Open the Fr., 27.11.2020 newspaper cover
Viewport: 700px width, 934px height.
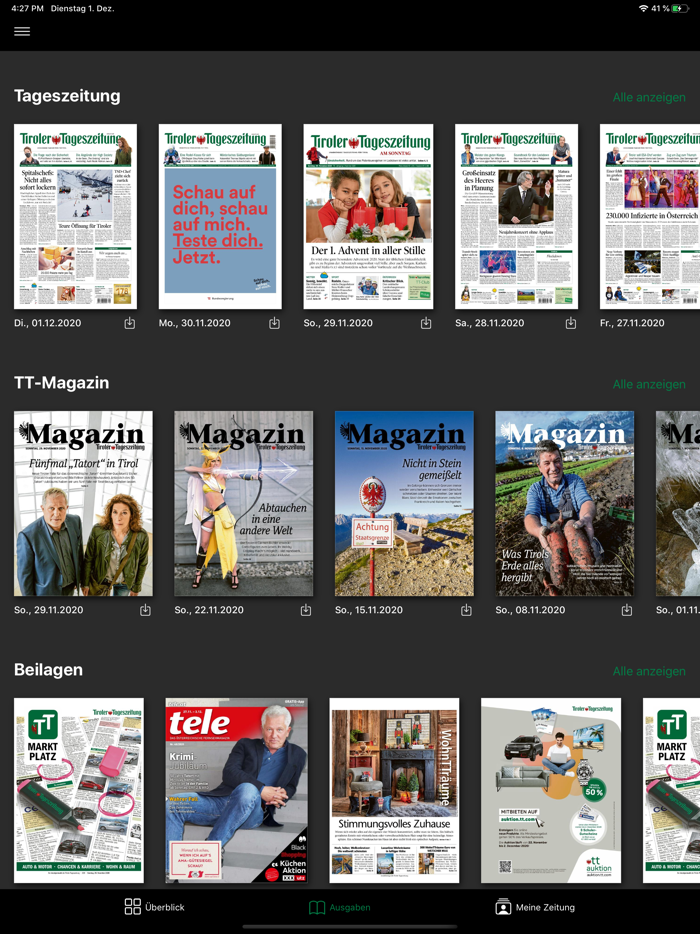pyautogui.click(x=650, y=216)
